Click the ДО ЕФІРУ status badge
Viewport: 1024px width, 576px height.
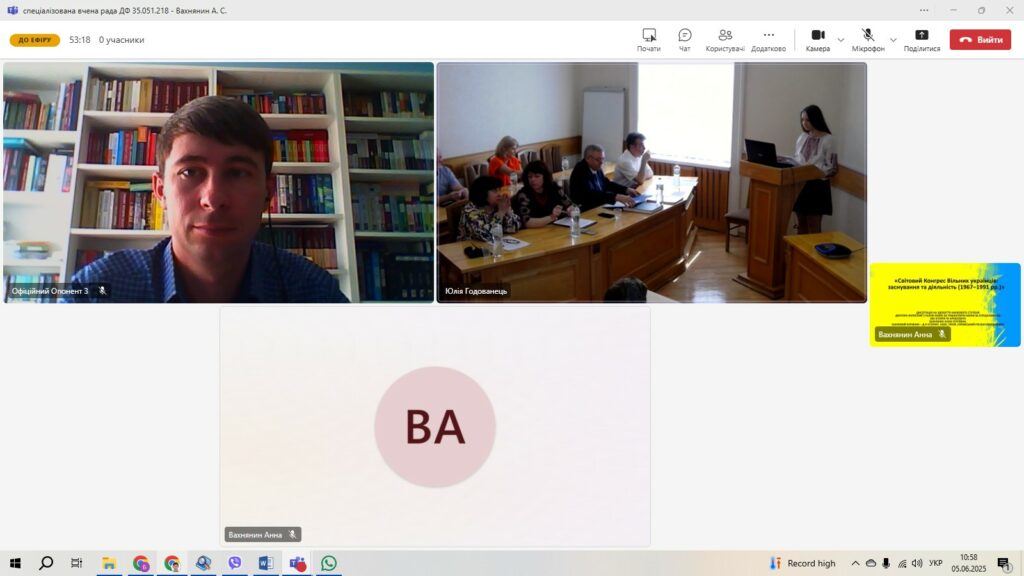tap(35, 40)
